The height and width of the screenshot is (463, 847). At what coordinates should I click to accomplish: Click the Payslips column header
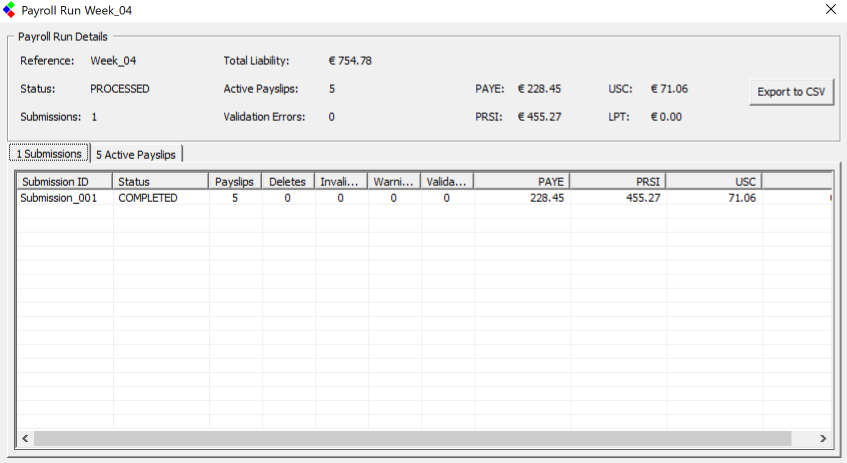coord(235,181)
